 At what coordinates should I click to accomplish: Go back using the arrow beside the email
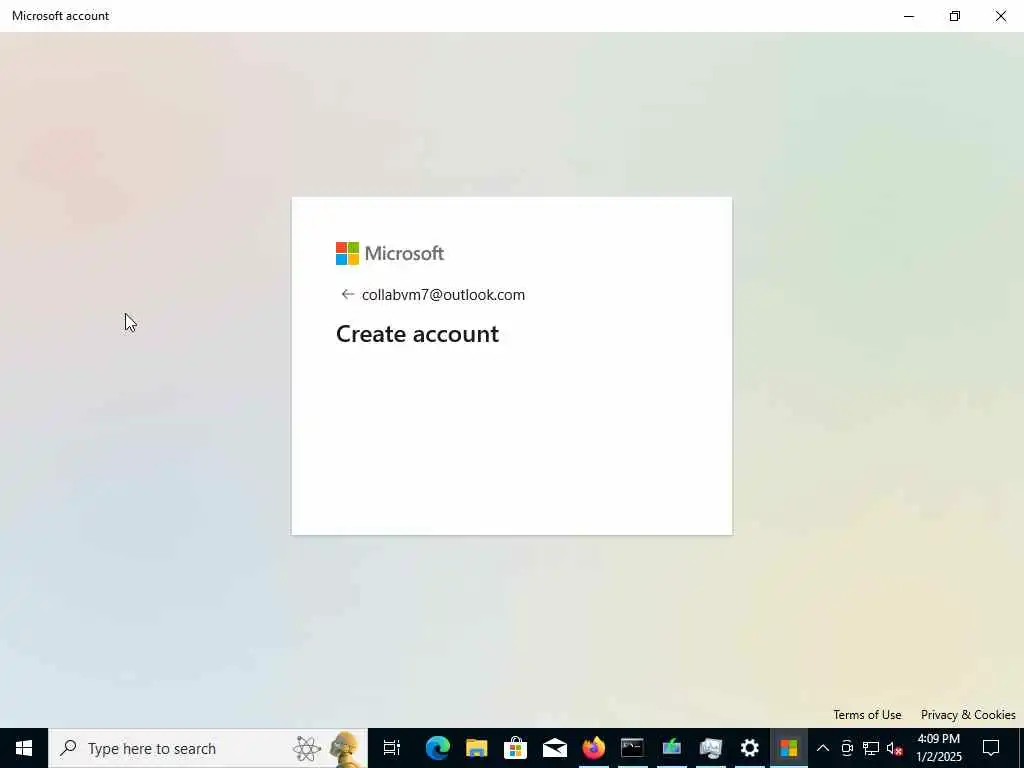point(347,295)
